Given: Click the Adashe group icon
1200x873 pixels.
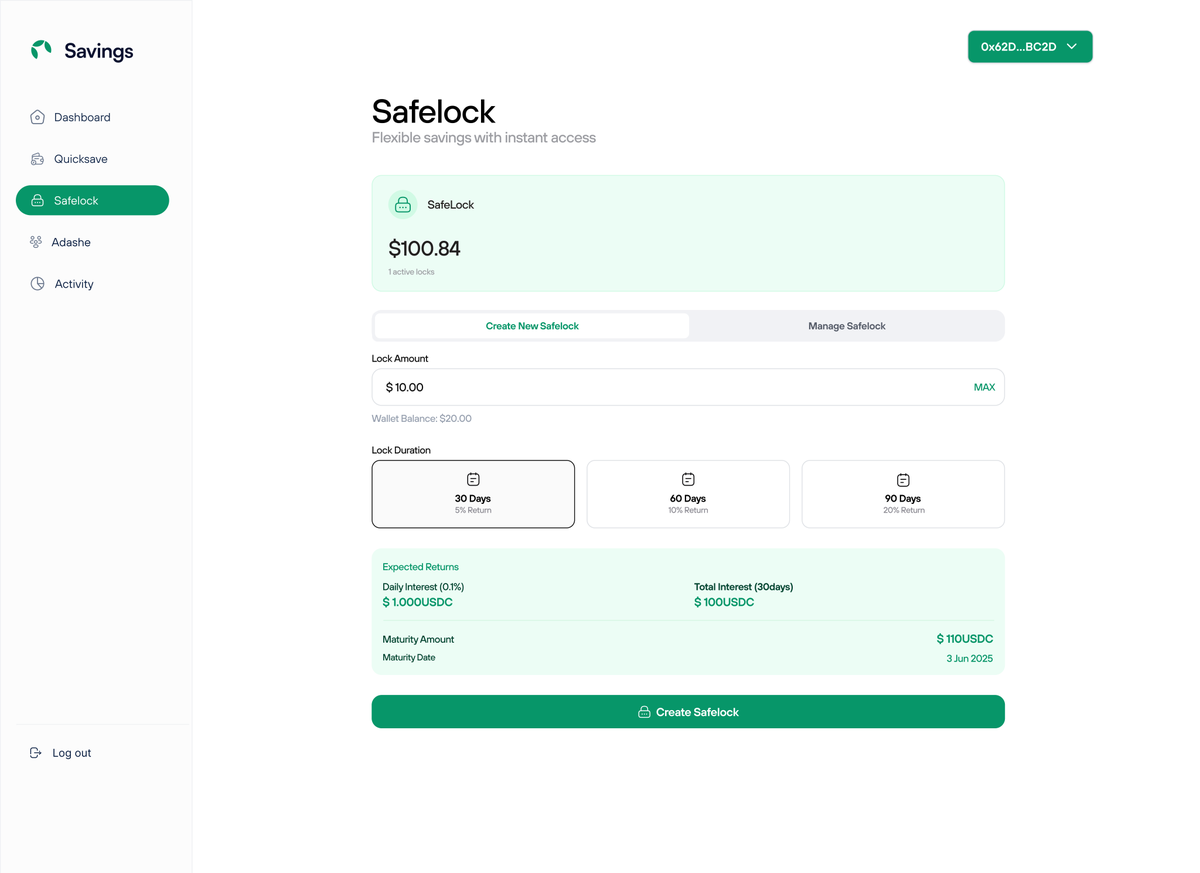Looking at the screenshot, I should tap(36, 242).
